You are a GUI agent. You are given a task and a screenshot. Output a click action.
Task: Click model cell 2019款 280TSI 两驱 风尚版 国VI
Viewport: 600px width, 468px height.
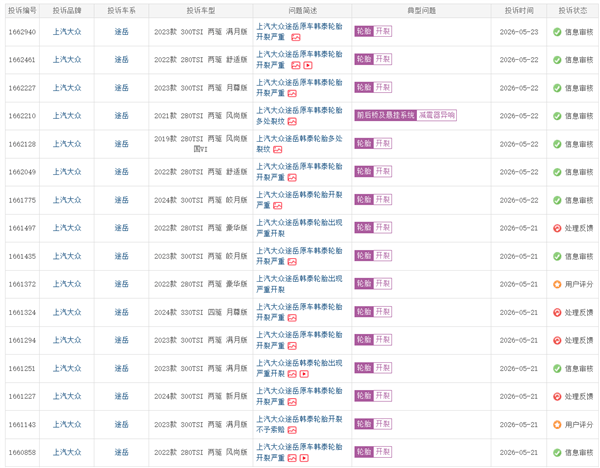pyautogui.click(x=201, y=144)
